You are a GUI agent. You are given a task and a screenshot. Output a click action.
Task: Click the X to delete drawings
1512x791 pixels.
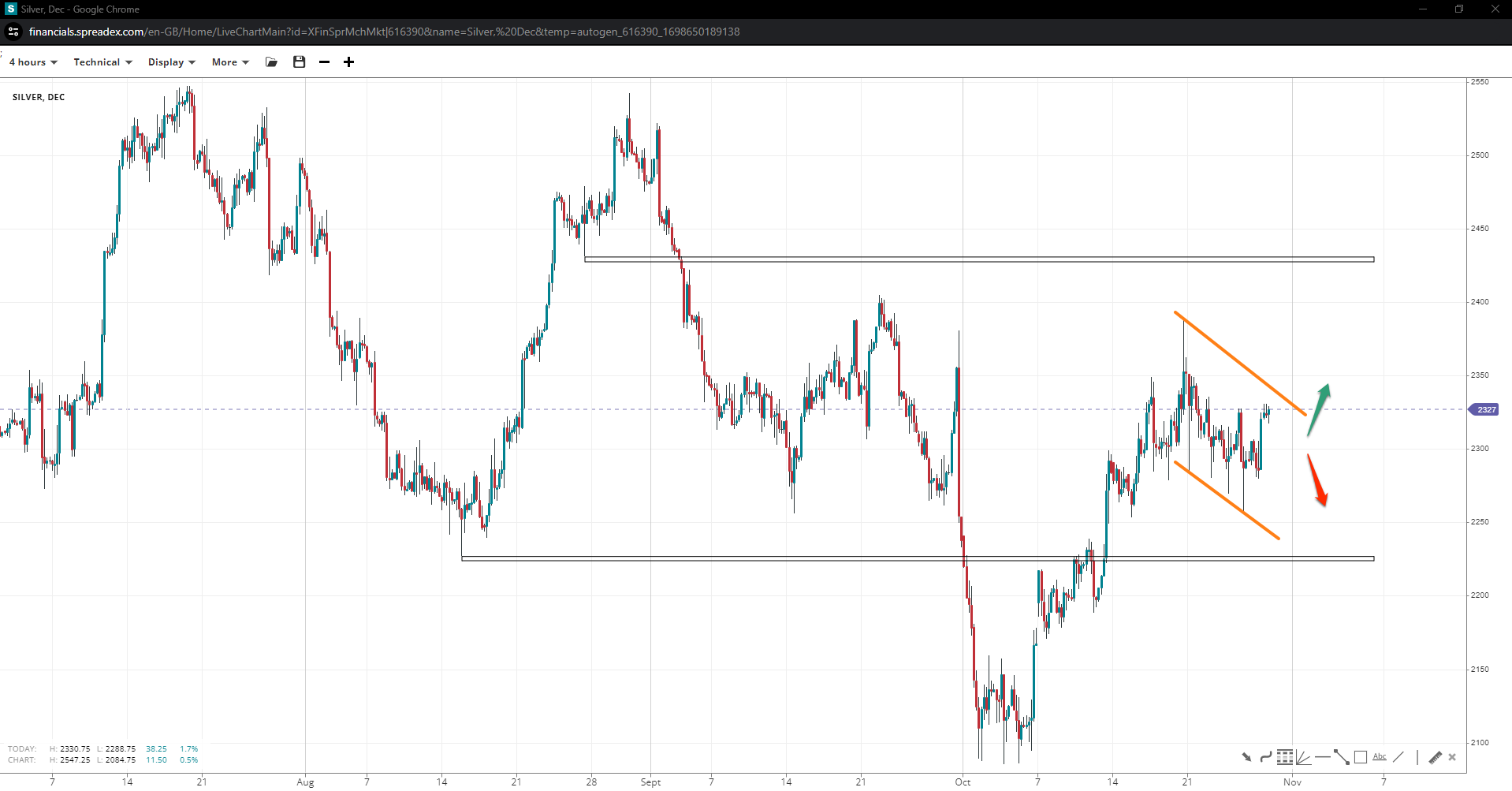pos(1452,757)
